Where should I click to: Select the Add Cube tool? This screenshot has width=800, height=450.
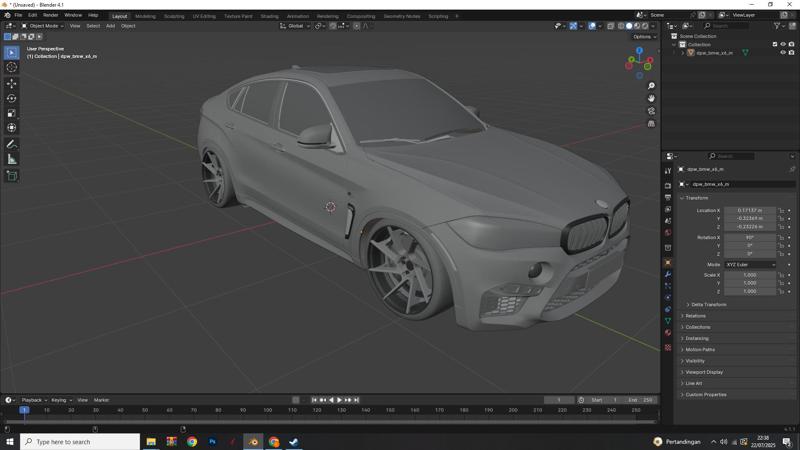pyautogui.click(x=11, y=176)
